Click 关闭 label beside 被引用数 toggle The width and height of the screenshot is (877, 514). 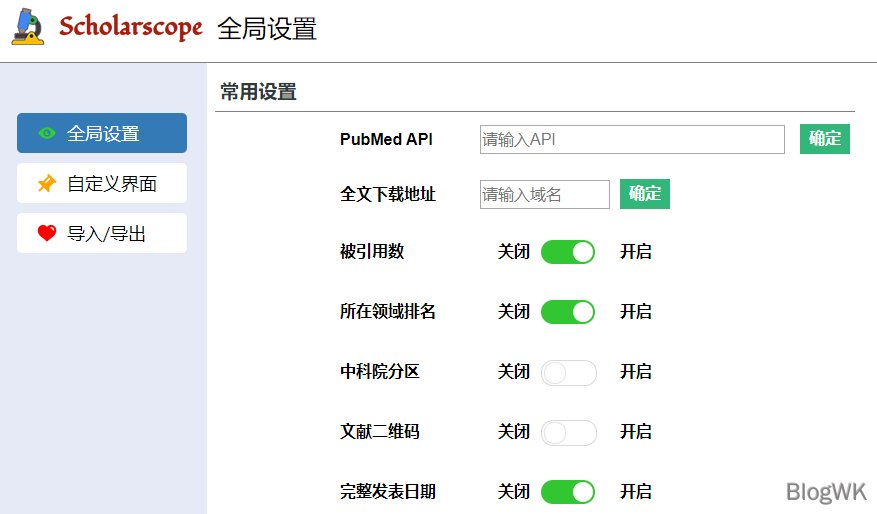[x=514, y=252]
